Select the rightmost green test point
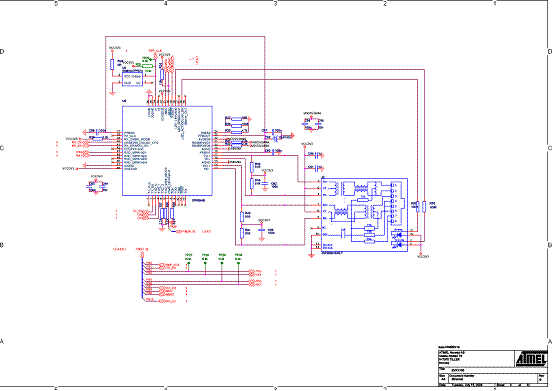Screen dimensions: 553x391 238,262
